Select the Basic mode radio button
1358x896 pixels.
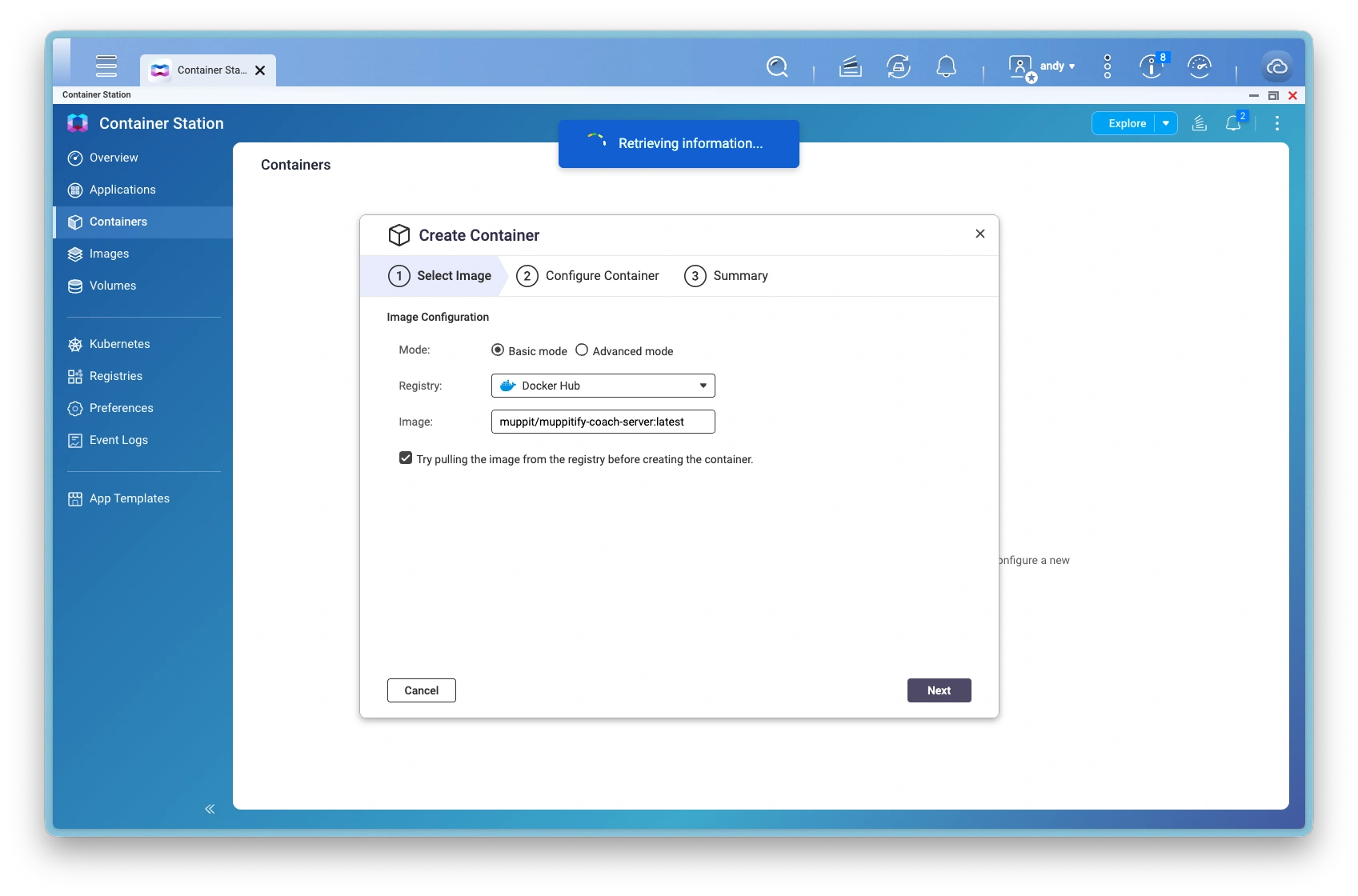pos(498,350)
